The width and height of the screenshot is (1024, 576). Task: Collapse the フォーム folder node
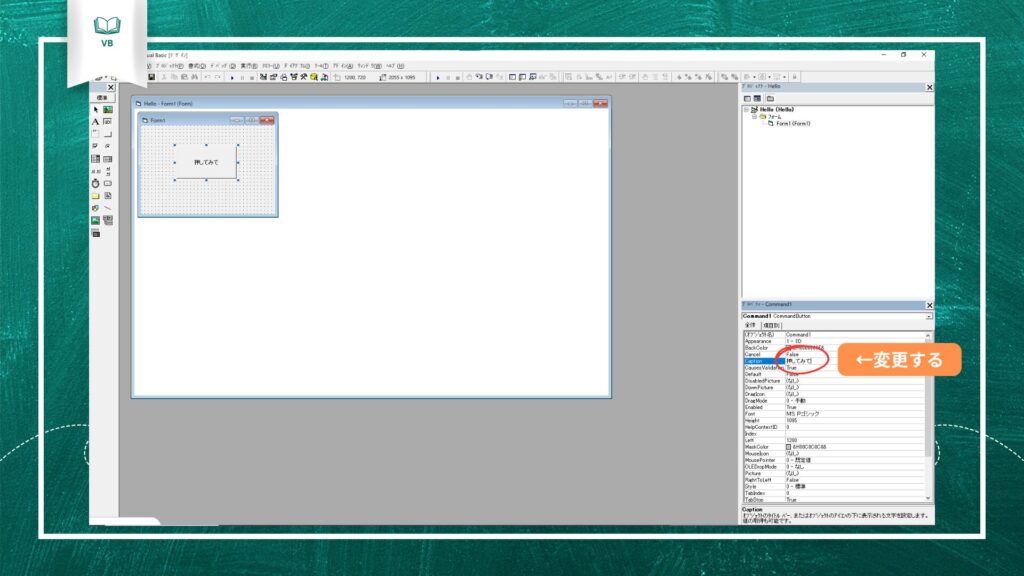coord(754,117)
